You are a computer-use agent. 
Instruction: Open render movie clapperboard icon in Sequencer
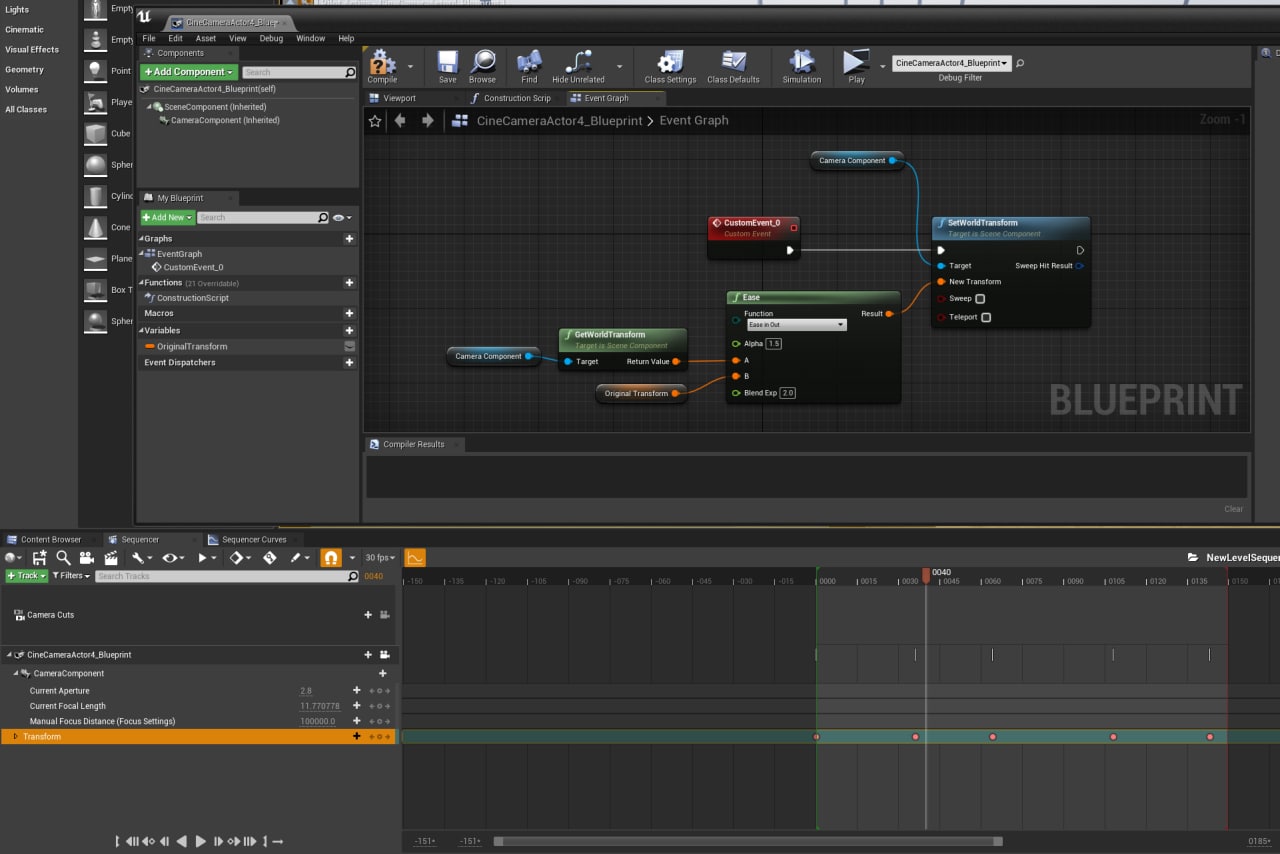click(x=111, y=558)
